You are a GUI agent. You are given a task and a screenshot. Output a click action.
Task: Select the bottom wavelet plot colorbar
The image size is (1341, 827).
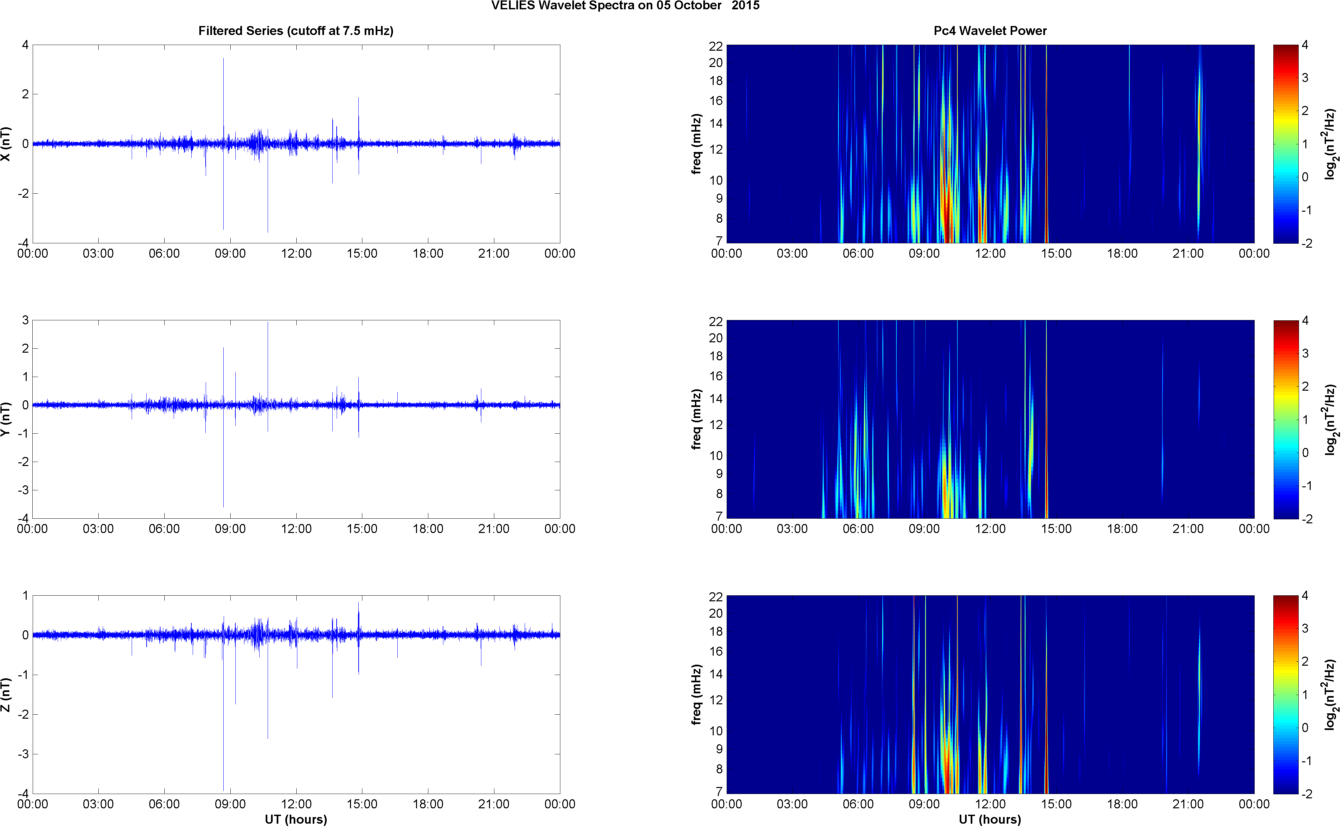(x=1285, y=694)
